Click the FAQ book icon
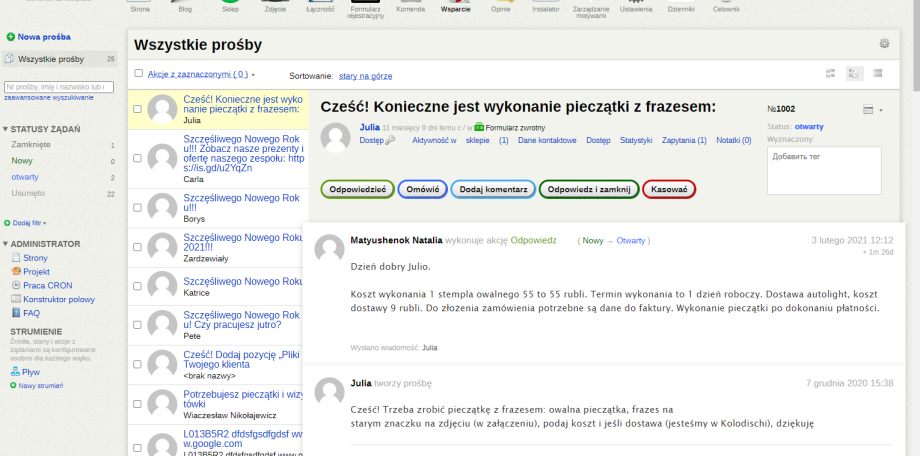 [x=16, y=313]
